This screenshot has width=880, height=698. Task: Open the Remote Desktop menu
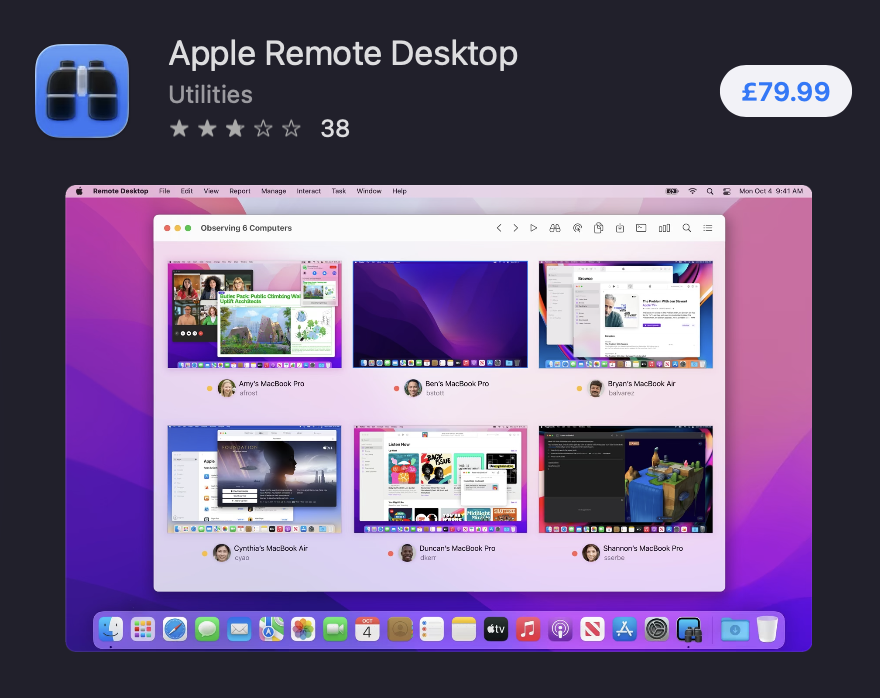pyautogui.click(x=121, y=191)
